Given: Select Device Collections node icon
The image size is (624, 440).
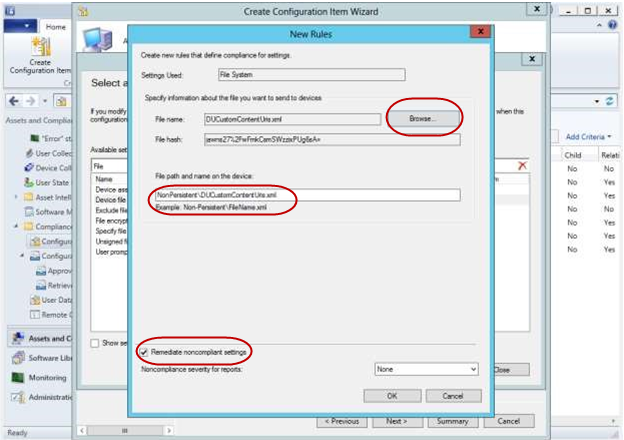Looking at the screenshot, I should click(29, 167).
